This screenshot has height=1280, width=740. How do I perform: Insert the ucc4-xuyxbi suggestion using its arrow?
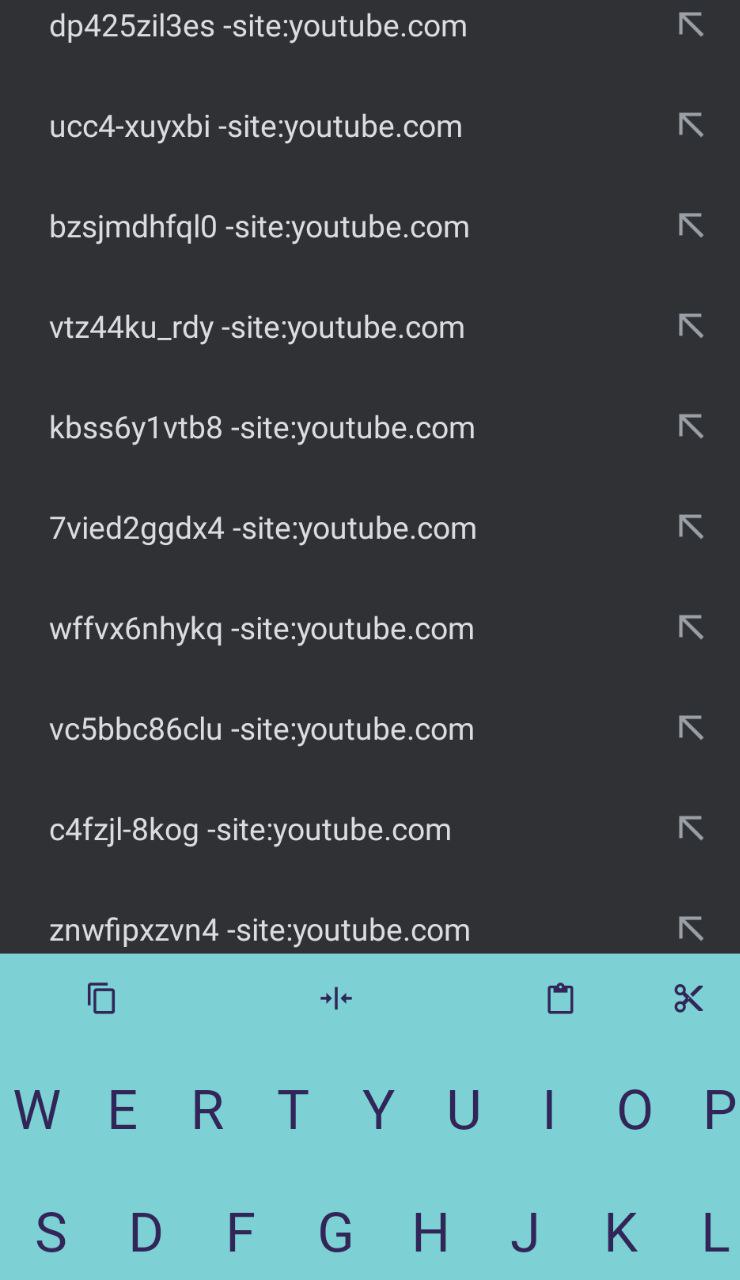(x=691, y=125)
